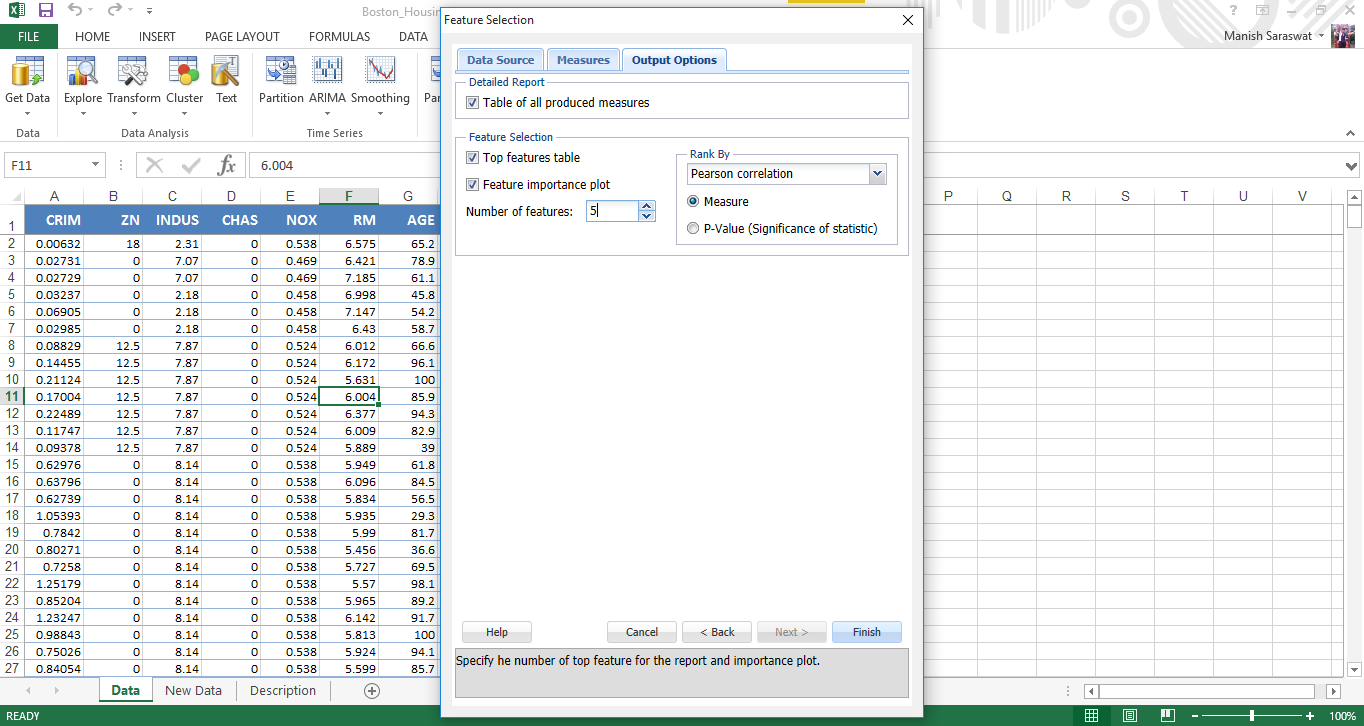Click the Finish button
1364x726 pixels.
pyautogui.click(x=866, y=632)
